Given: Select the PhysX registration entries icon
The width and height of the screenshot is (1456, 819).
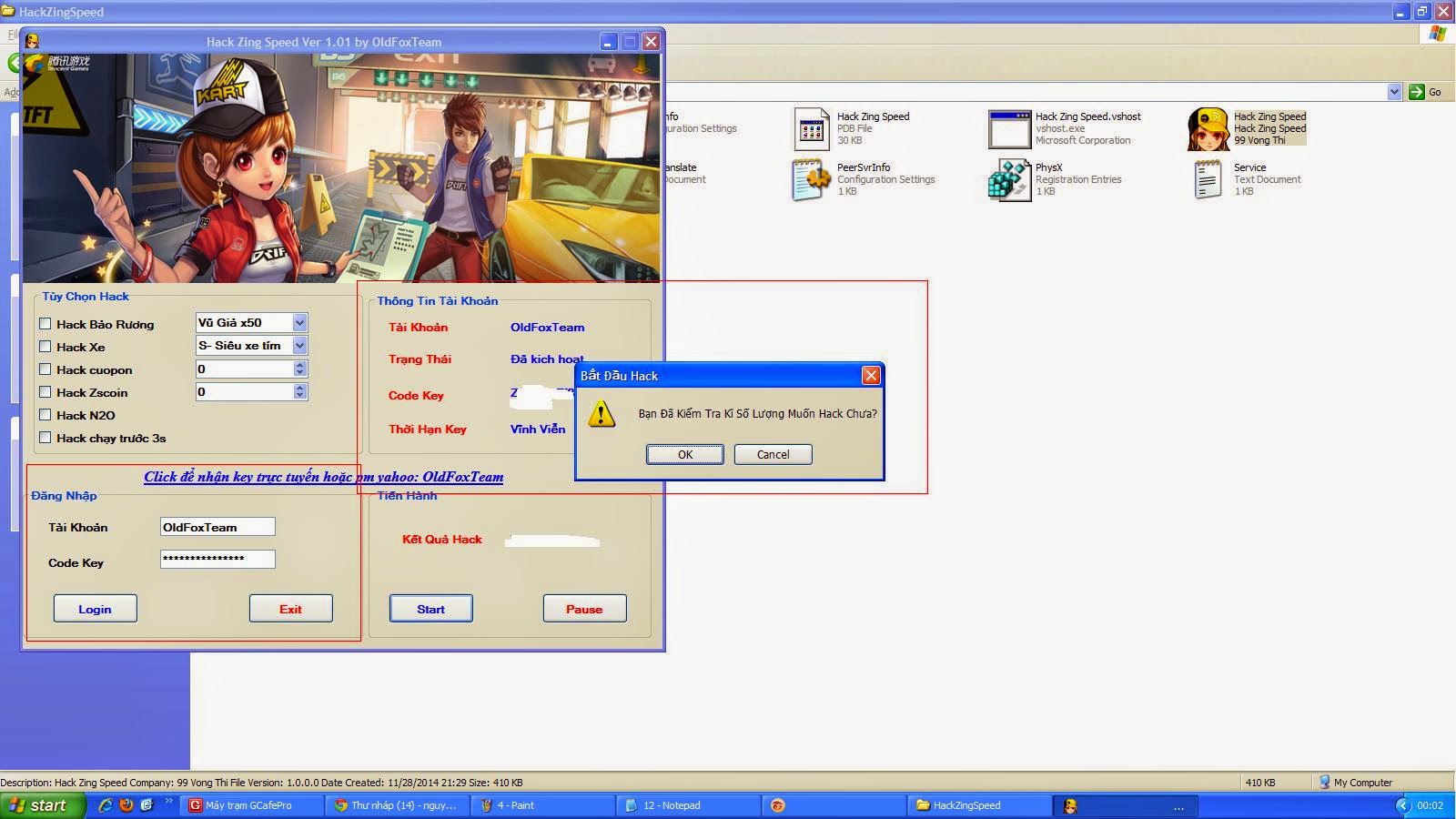Looking at the screenshot, I should pyautogui.click(x=1008, y=179).
